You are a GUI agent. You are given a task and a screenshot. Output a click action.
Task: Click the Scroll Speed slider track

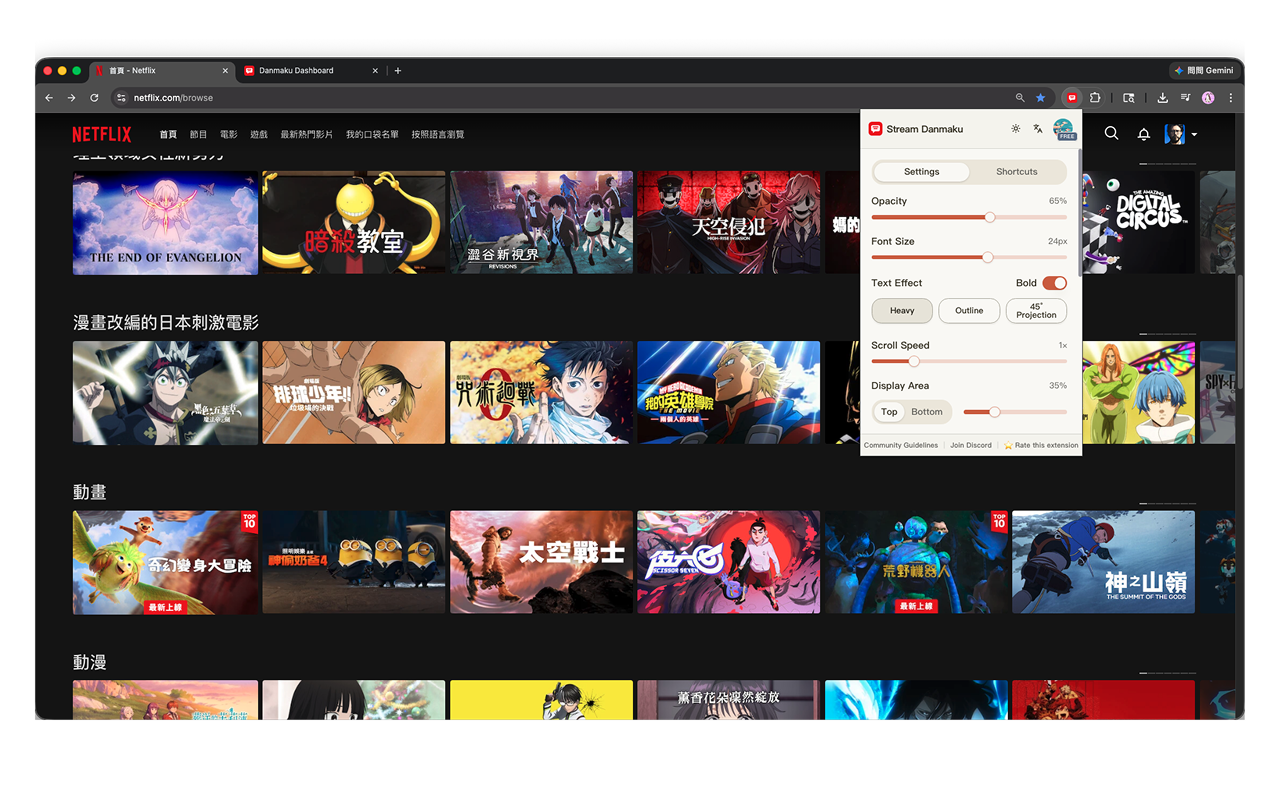point(969,361)
